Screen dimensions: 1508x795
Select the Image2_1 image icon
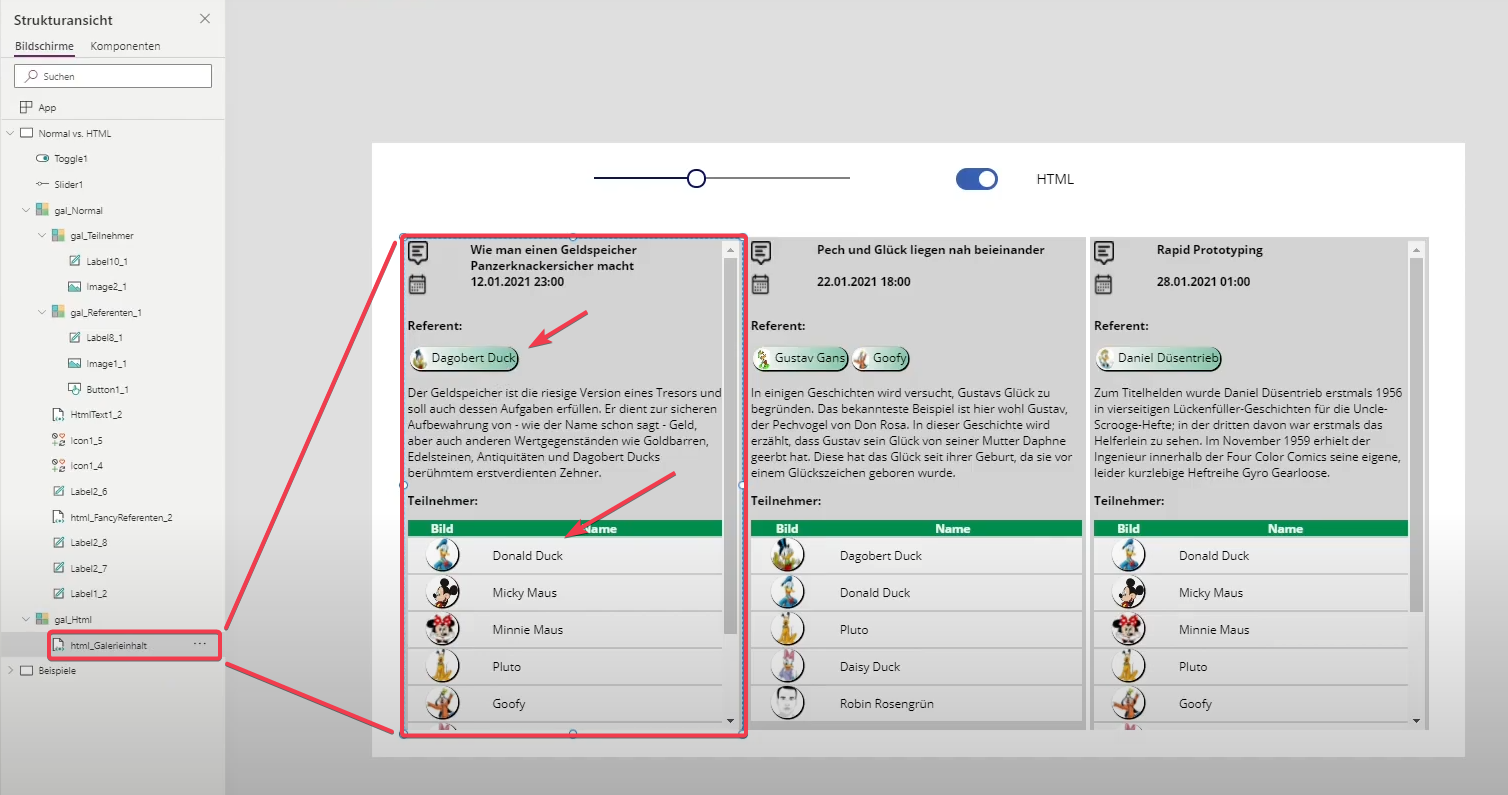pos(74,287)
